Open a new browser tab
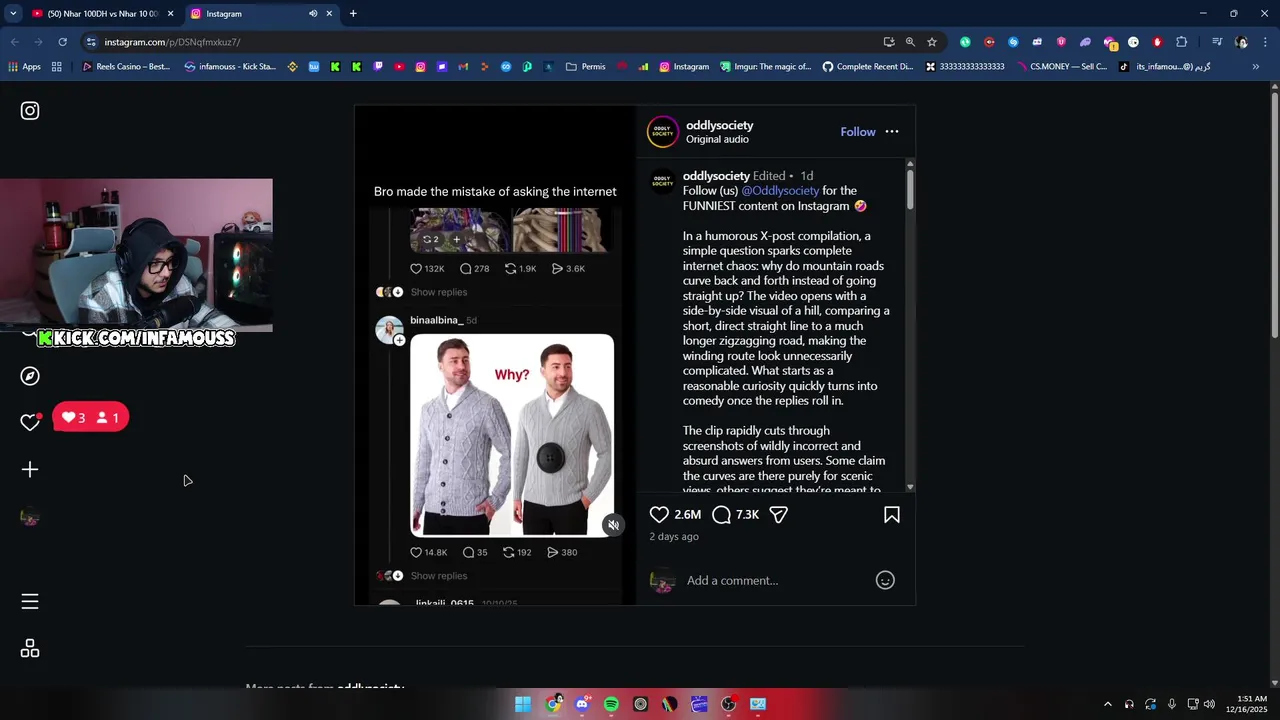Viewport: 1280px width, 720px height. pyautogui.click(x=353, y=14)
